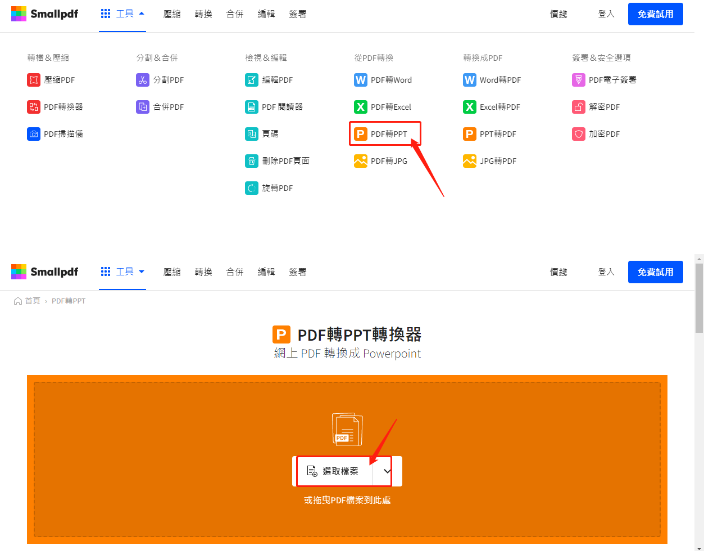
Task: Click 登入 link above the tools menu
Action: click(606, 14)
